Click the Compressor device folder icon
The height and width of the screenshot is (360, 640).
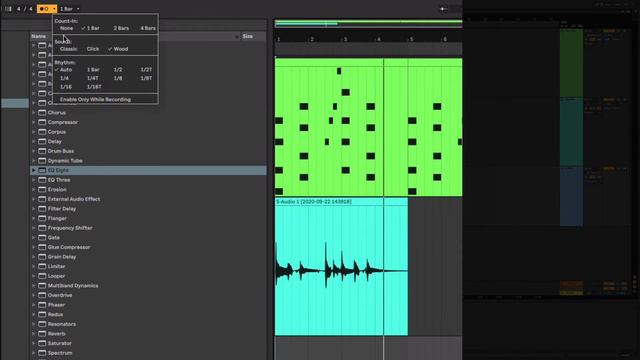(42, 122)
